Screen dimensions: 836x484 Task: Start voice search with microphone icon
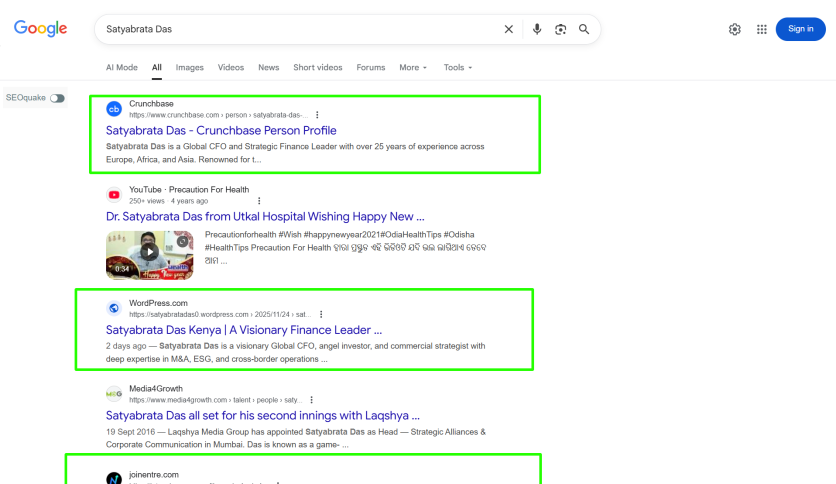[x=537, y=29]
